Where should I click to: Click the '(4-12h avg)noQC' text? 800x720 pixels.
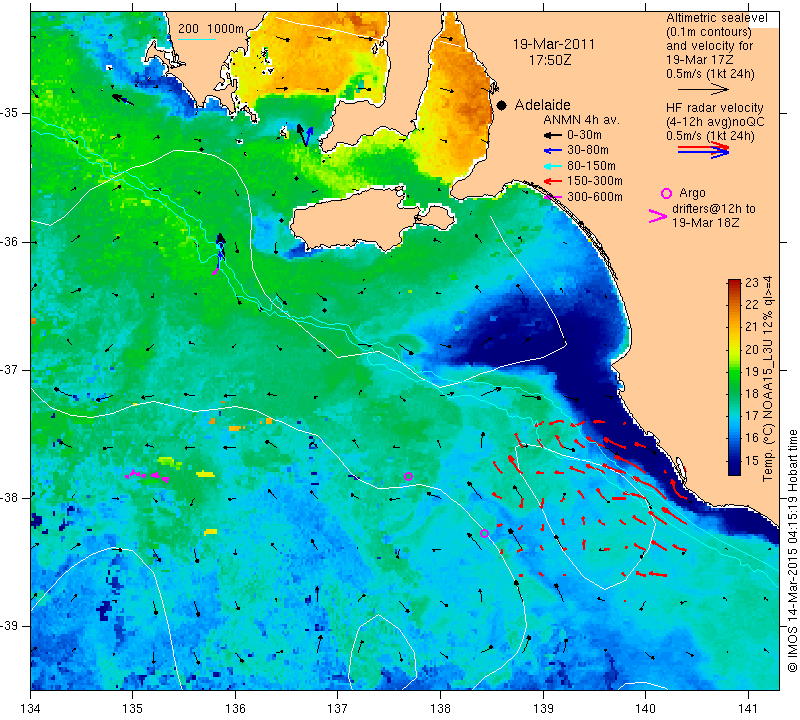(x=715, y=122)
